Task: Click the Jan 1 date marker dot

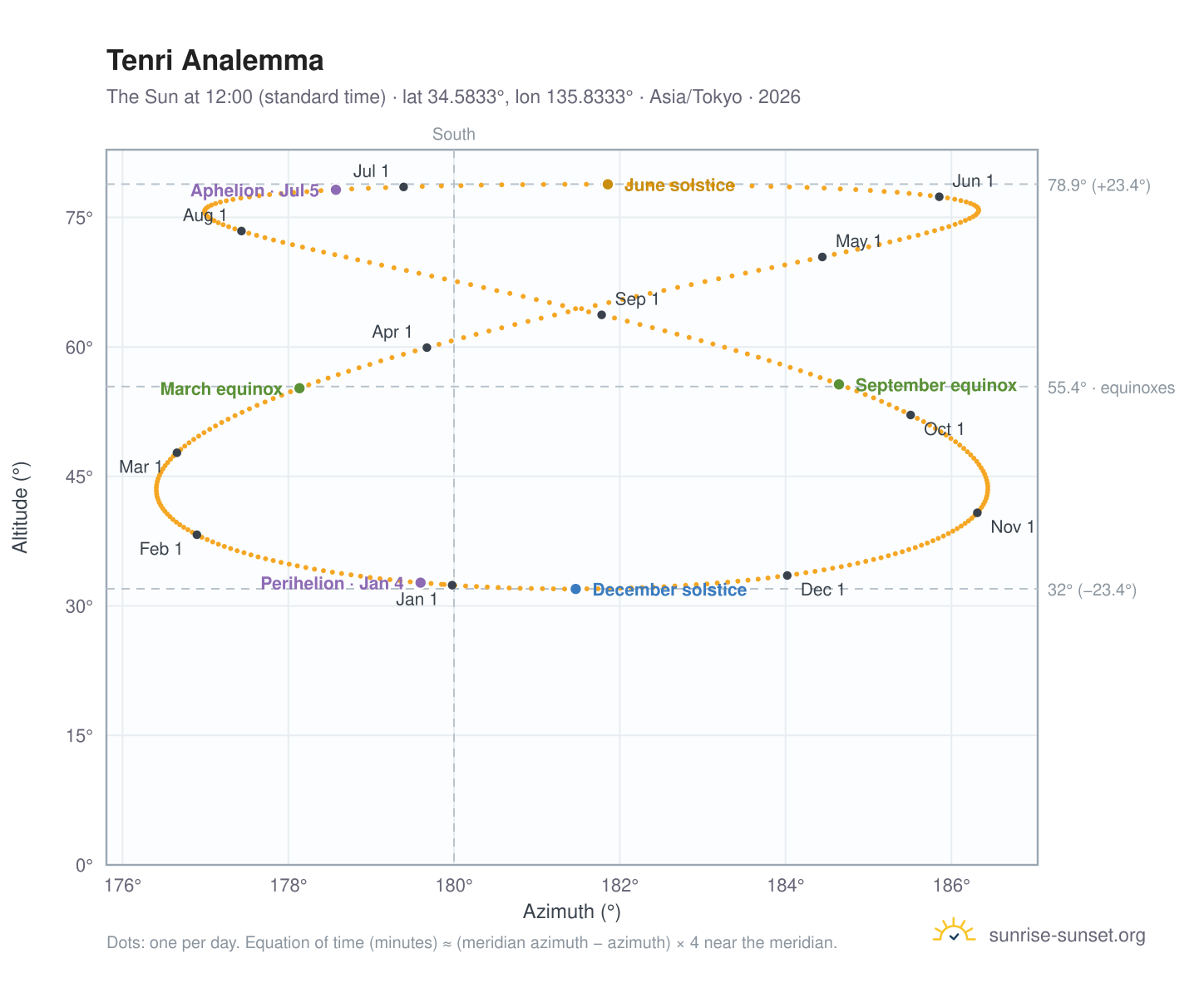Action: coord(452,585)
